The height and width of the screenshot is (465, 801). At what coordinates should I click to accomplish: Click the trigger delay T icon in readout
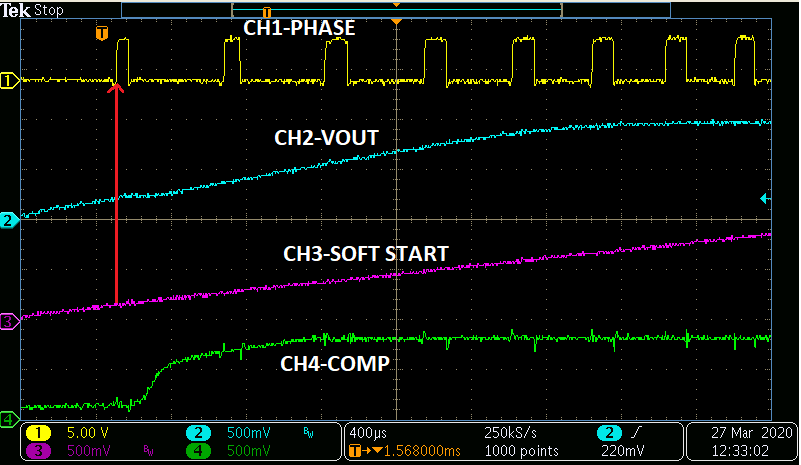coord(355,451)
